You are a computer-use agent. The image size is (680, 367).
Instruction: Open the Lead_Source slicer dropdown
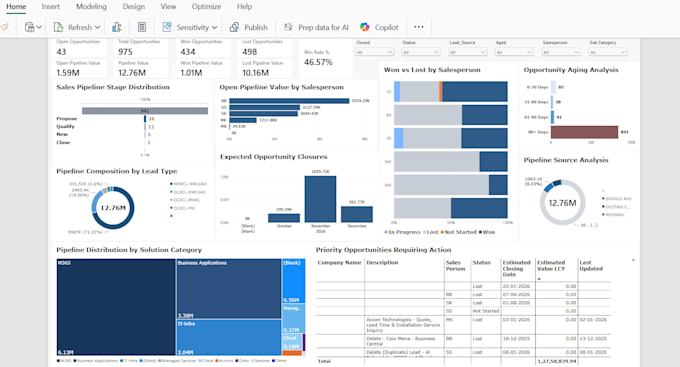468,52
